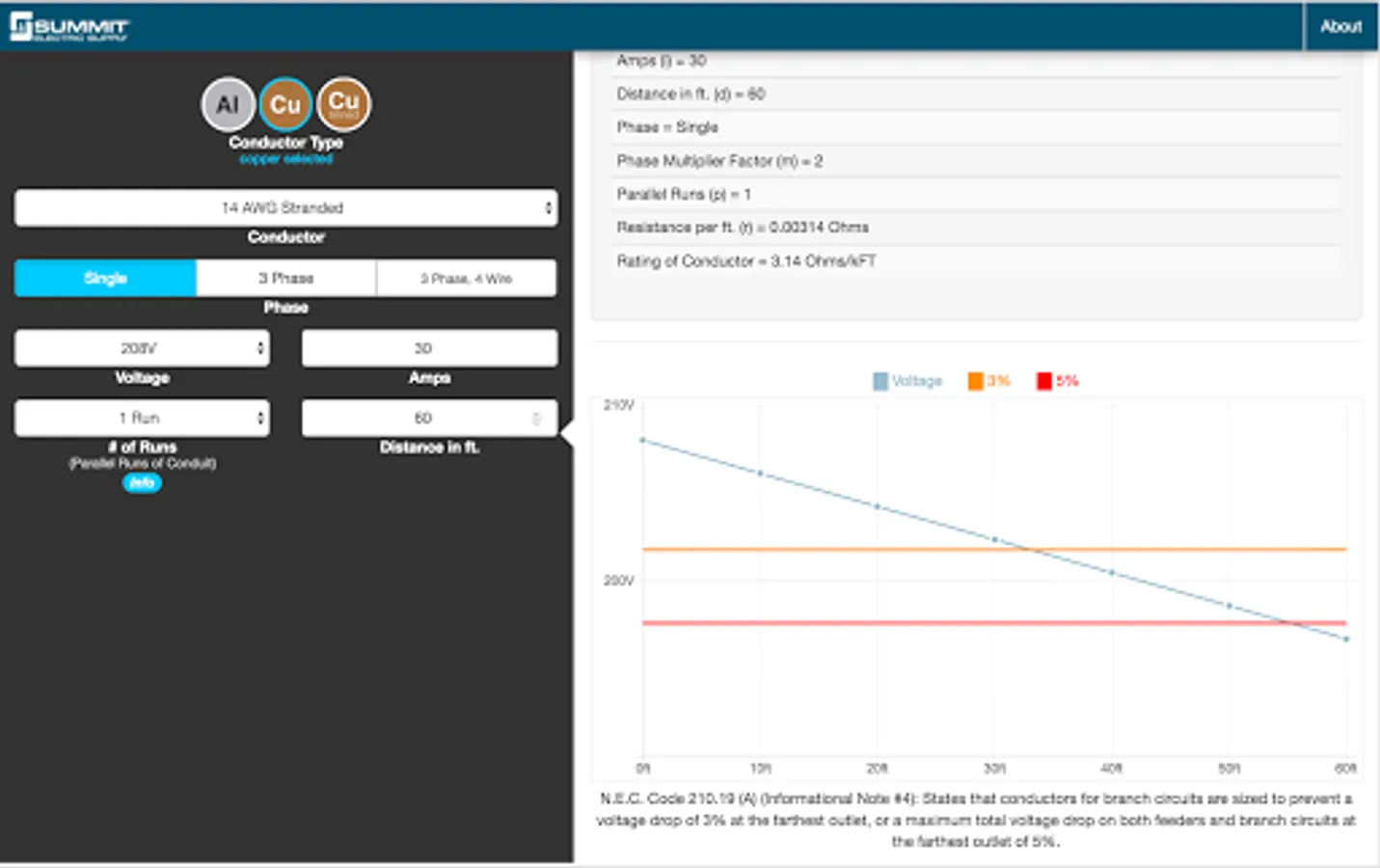The image size is (1380, 868).
Task: Click the Amps input field showing 30
Action: 429,348
